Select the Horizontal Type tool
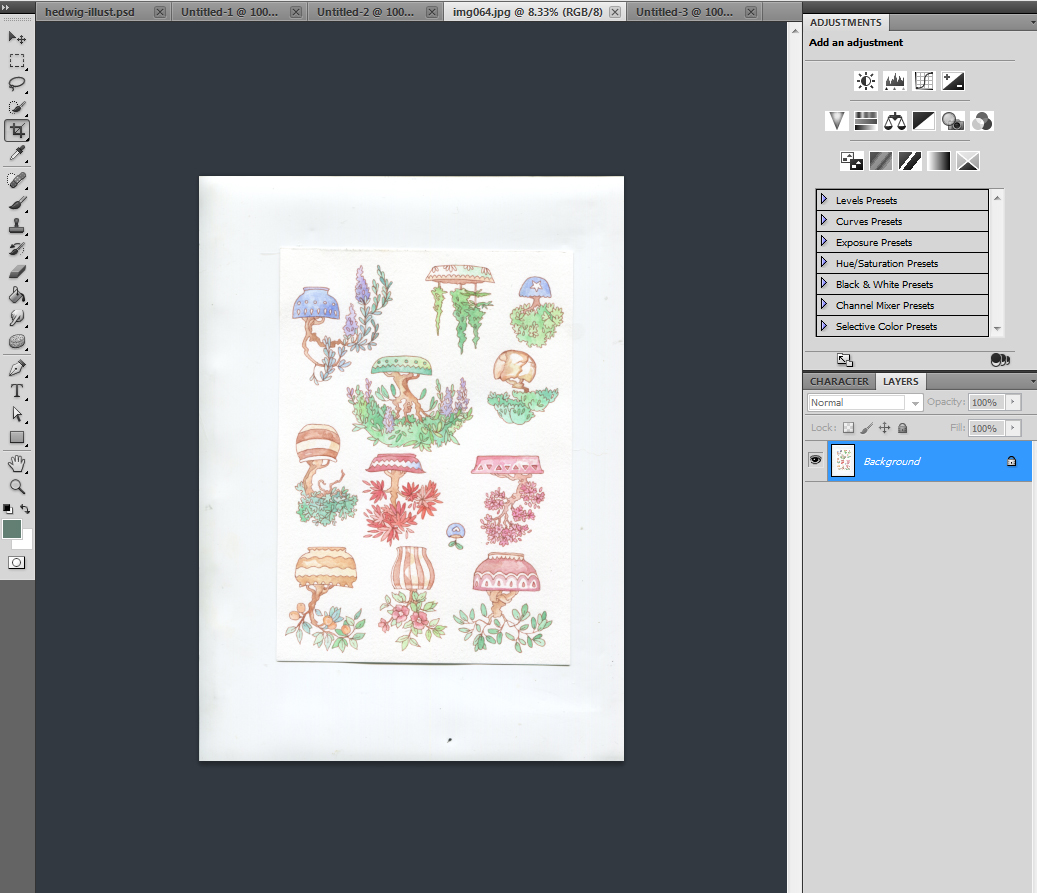Image resolution: width=1037 pixels, height=893 pixels. coord(16,392)
